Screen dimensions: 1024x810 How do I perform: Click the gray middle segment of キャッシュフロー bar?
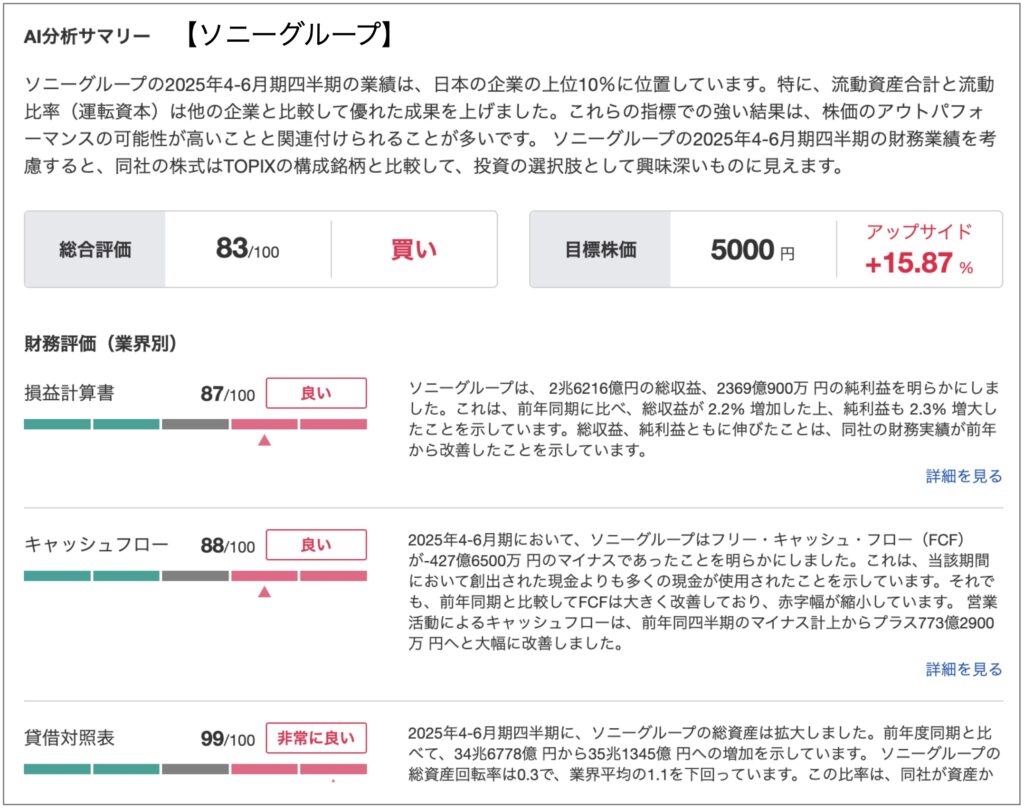point(195,576)
